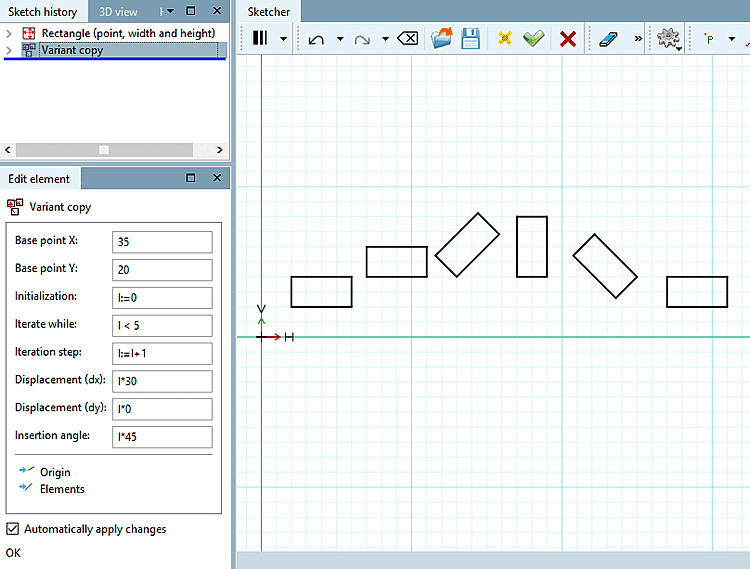Image resolution: width=750 pixels, height=569 pixels.
Task: Click the green checkmark accept icon
Action: click(x=533, y=38)
